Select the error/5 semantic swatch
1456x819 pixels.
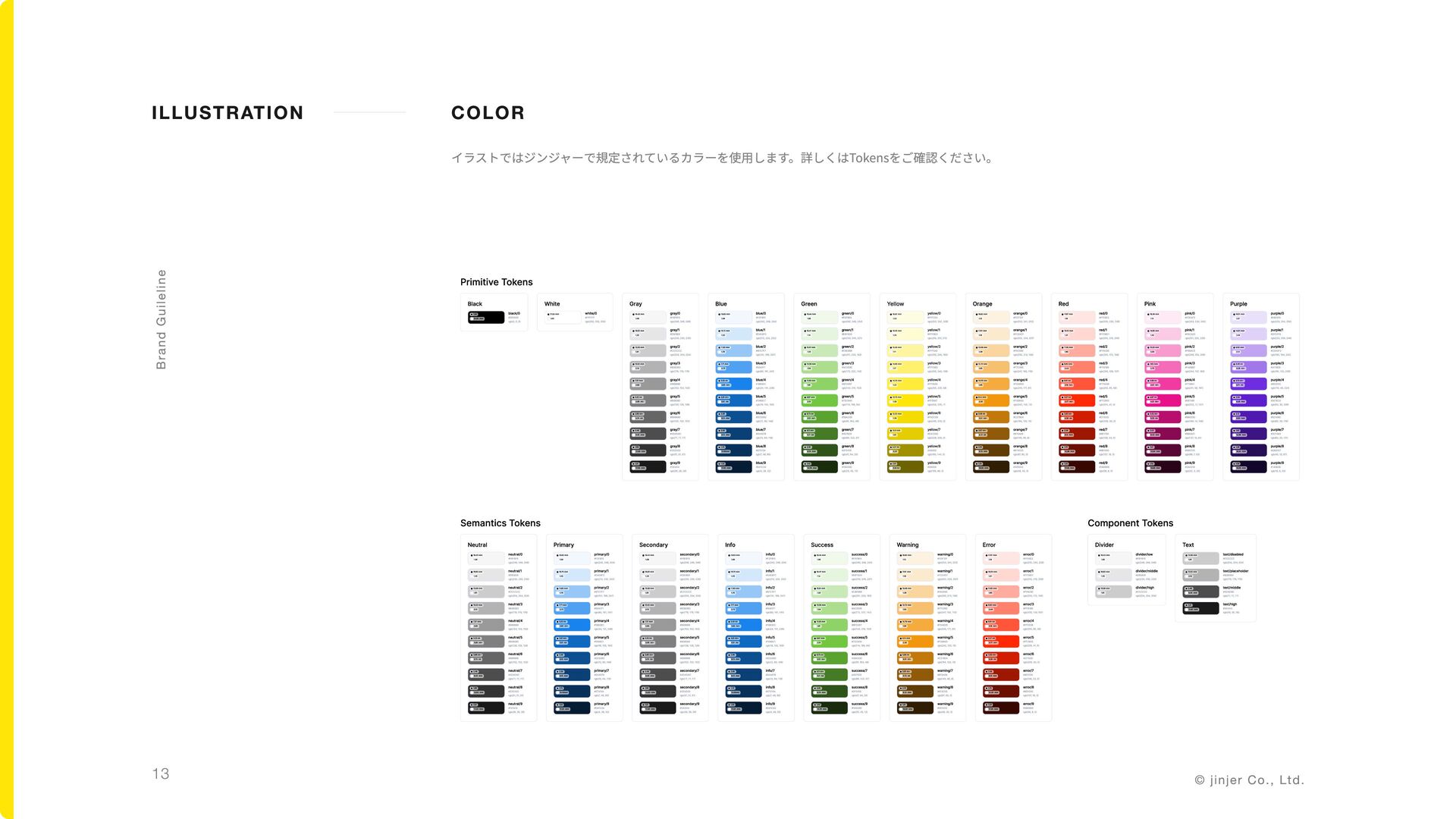(x=1001, y=642)
